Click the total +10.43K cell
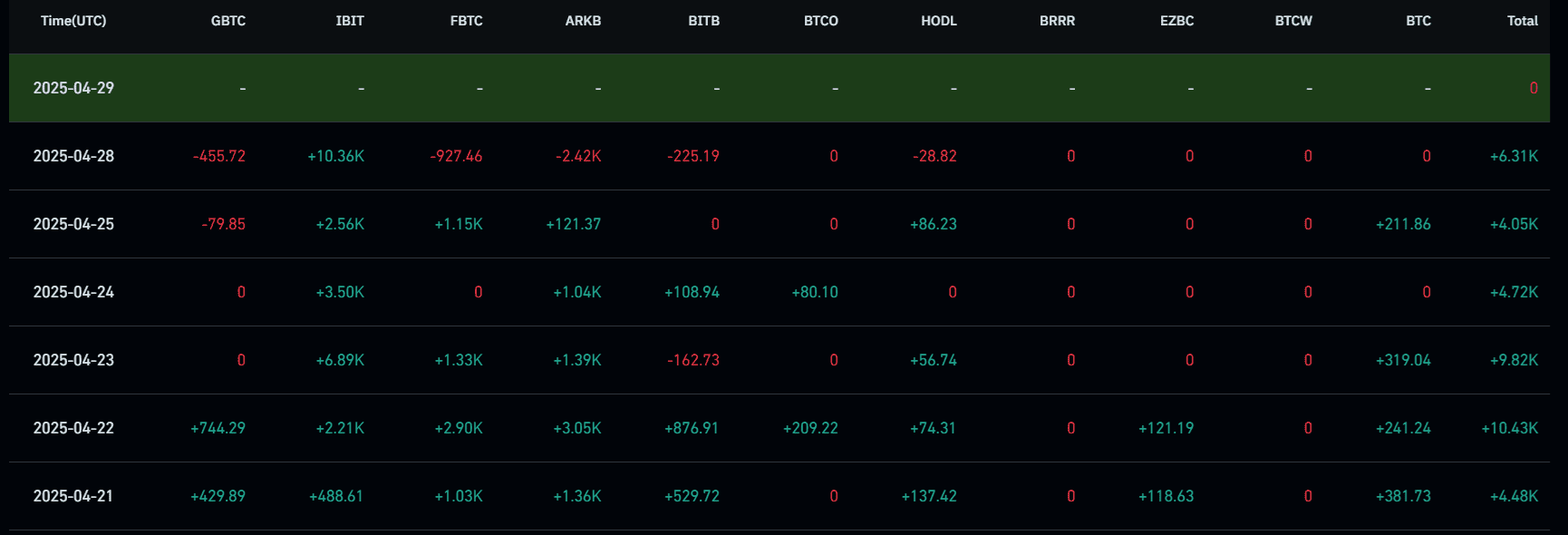1568x535 pixels. 1510,428
